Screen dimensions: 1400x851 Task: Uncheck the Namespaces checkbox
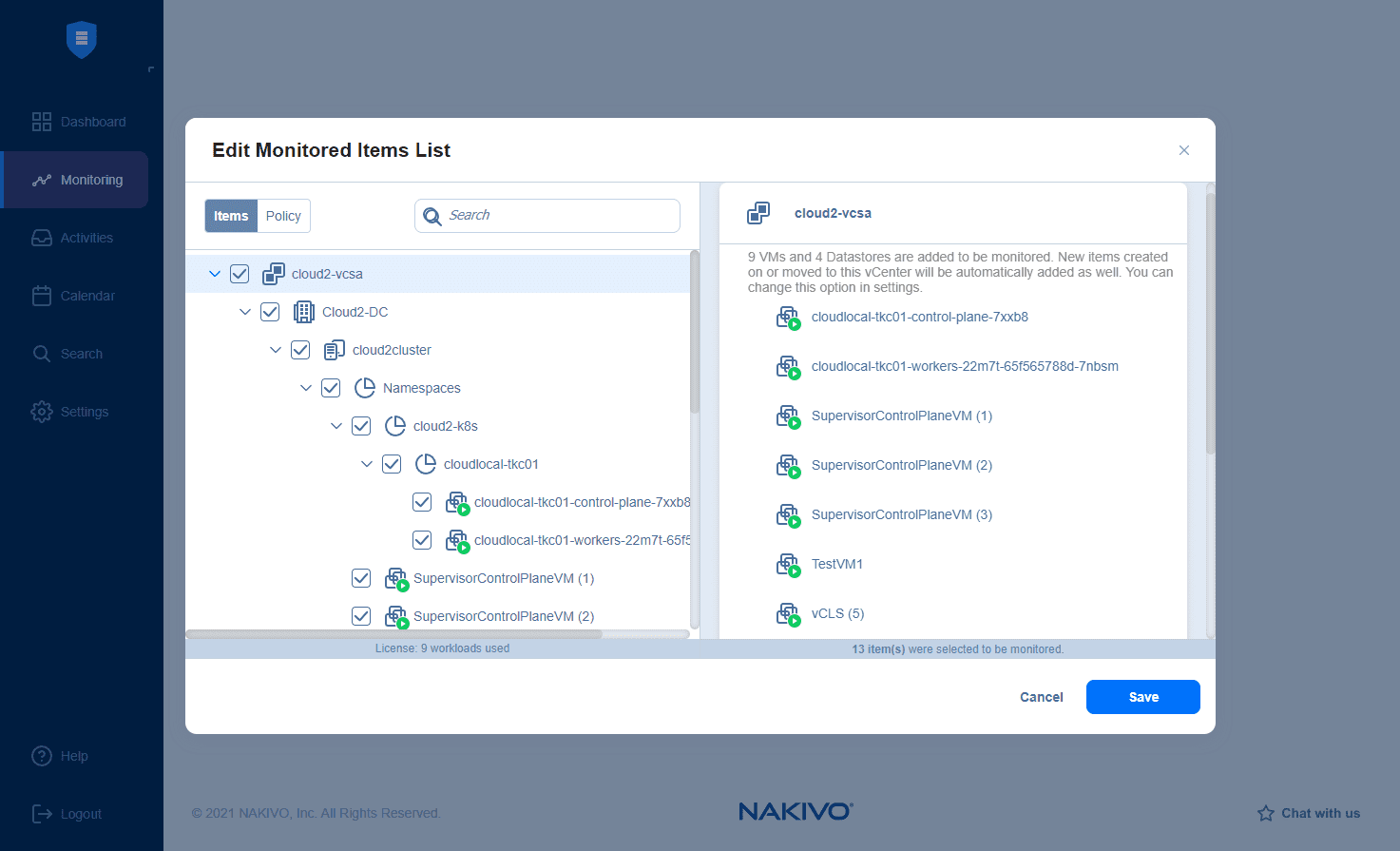pos(331,388)
